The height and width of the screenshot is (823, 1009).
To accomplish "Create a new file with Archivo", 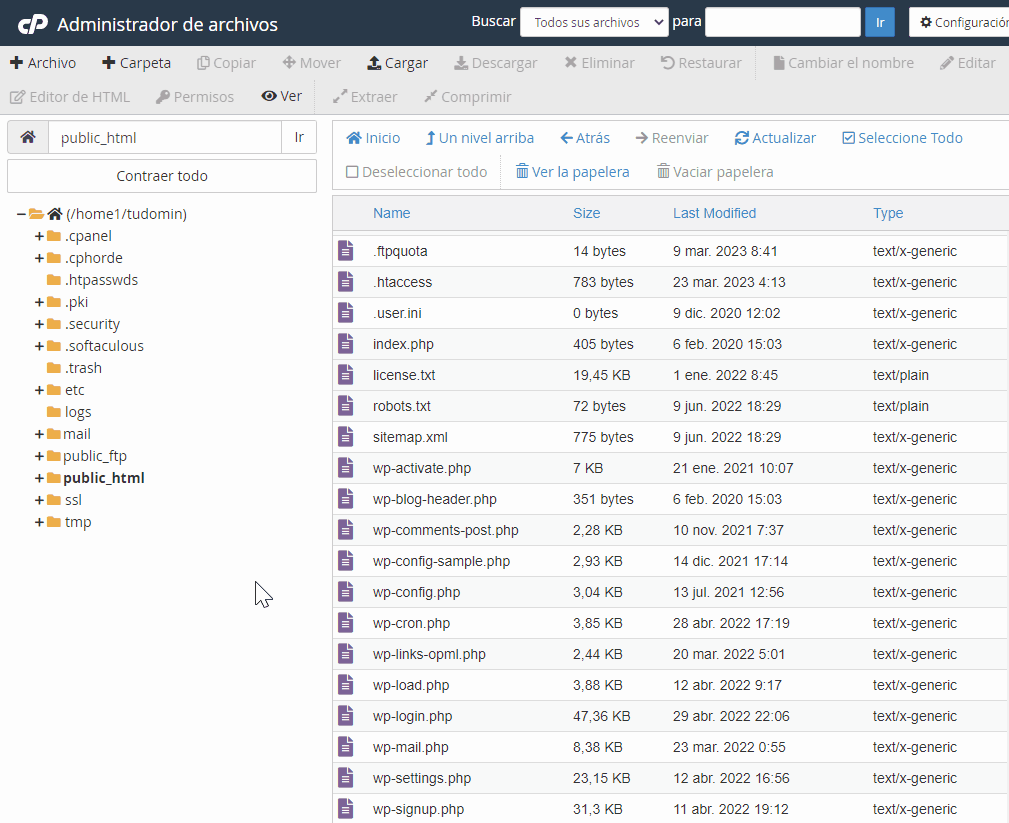I will [43, 63].
